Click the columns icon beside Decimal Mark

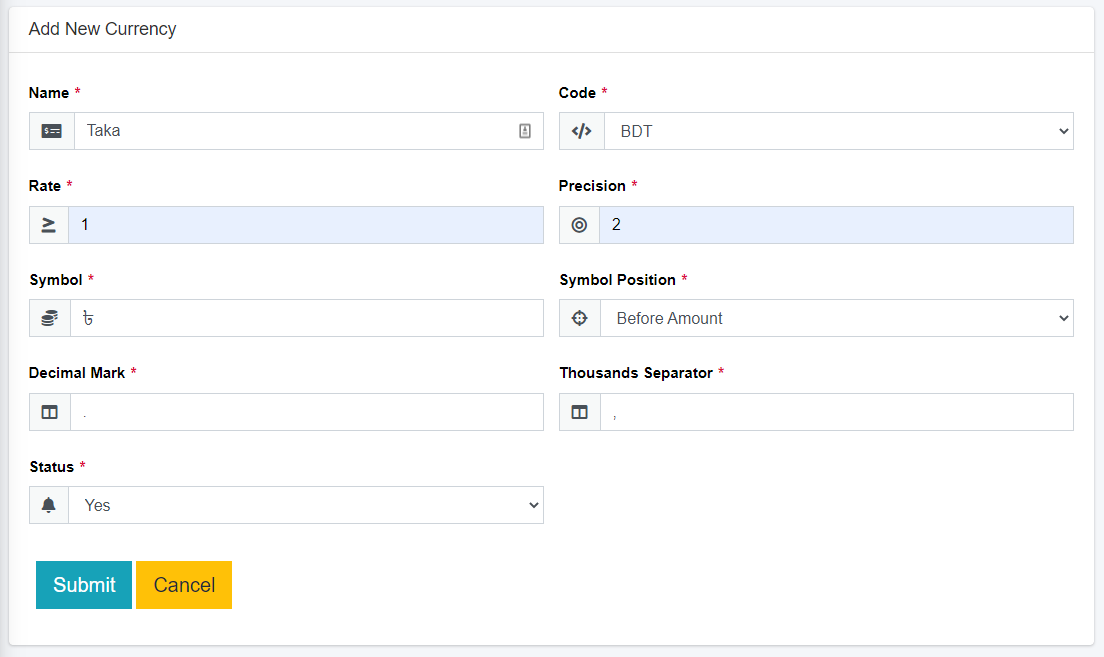pos(50,412)
